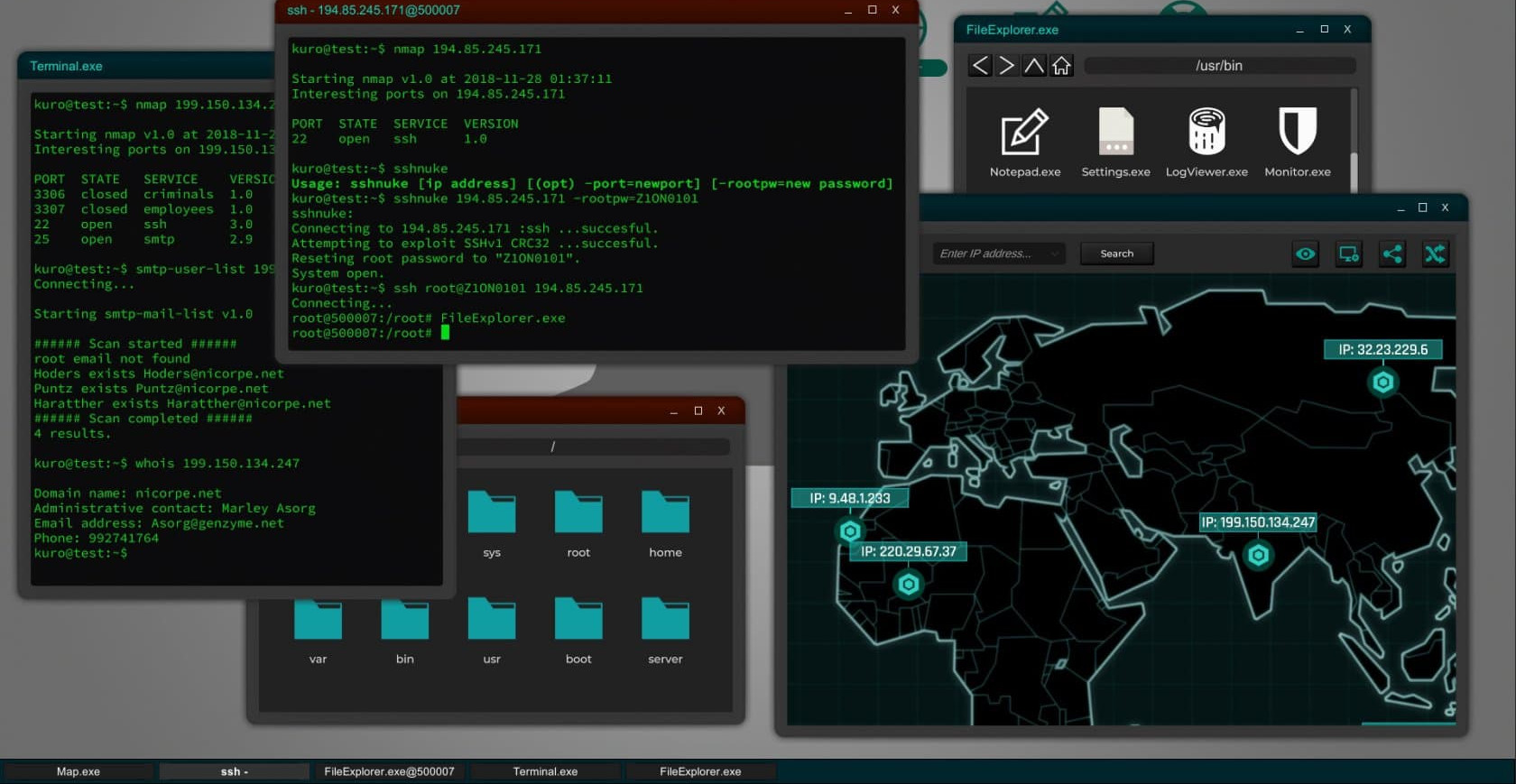1516x784 pixels.
Task: Switch to Map.exe in the taskbar
Action: (79, 771)
